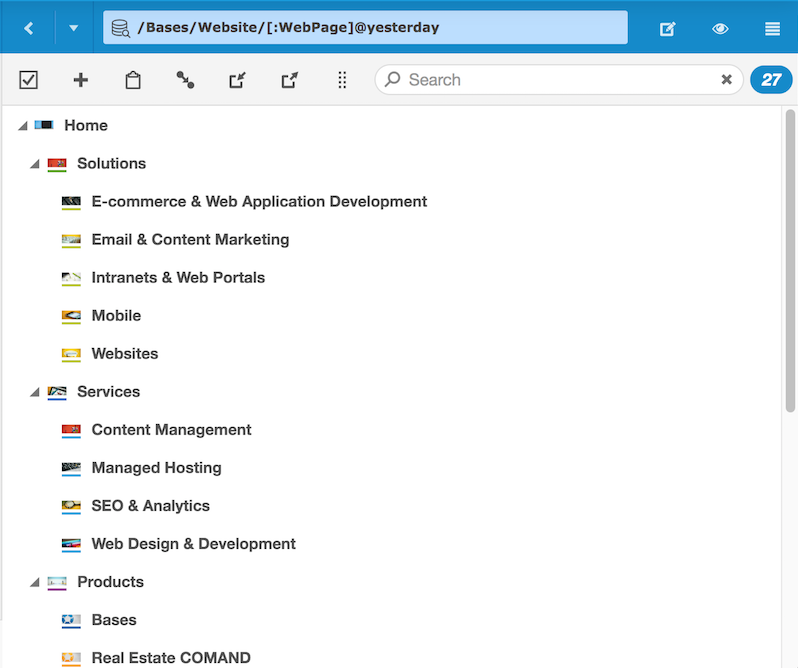Viewport: 798px width, 668px height.
Task: Open the hamburger menu in header
Action: tap(772, 29)
